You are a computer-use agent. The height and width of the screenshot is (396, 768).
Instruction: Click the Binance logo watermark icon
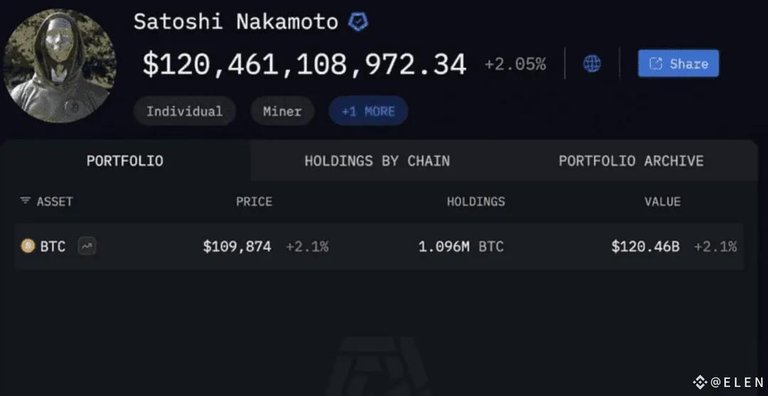point(699,382)
